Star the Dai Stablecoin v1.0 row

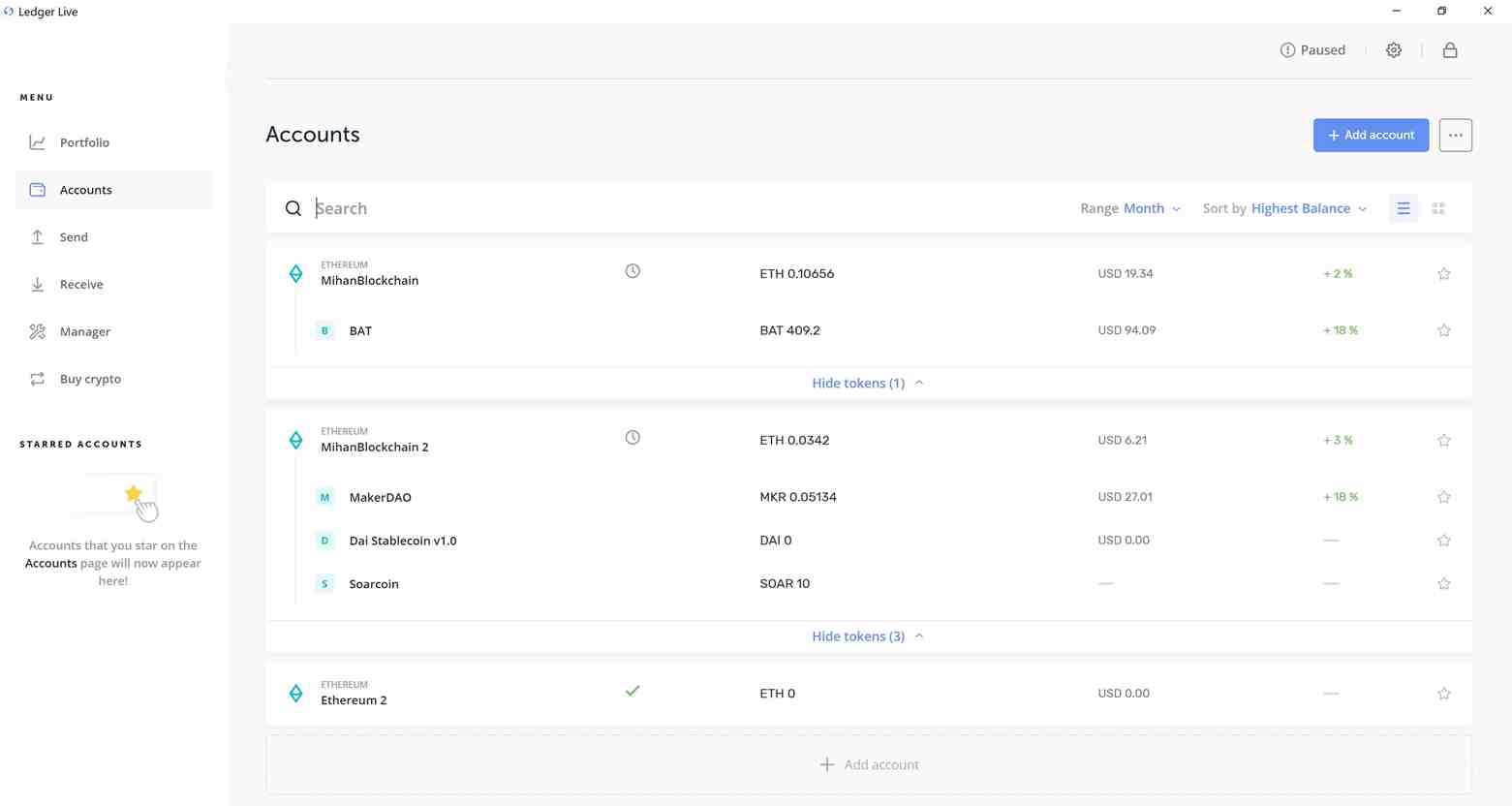pyautogui.click(x=1443, y=541)
